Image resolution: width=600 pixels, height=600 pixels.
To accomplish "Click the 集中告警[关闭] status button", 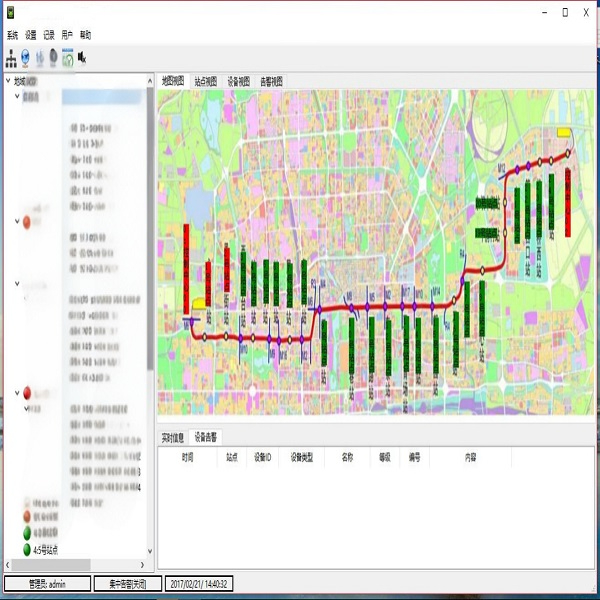I will [x=120, y=583].
